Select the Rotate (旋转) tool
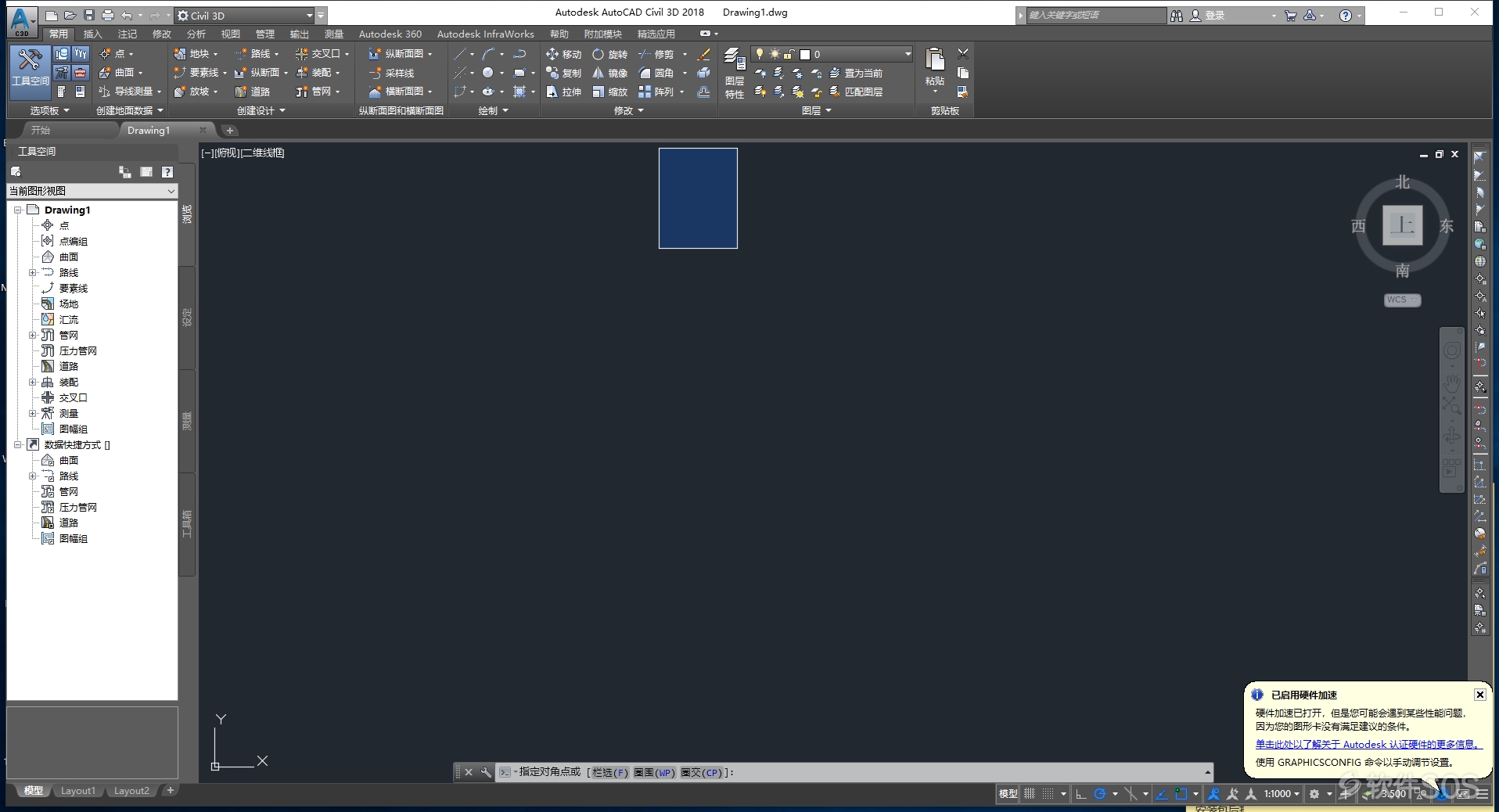Image resolution: width=1499 pixels, height=812 pixels. 610,54
